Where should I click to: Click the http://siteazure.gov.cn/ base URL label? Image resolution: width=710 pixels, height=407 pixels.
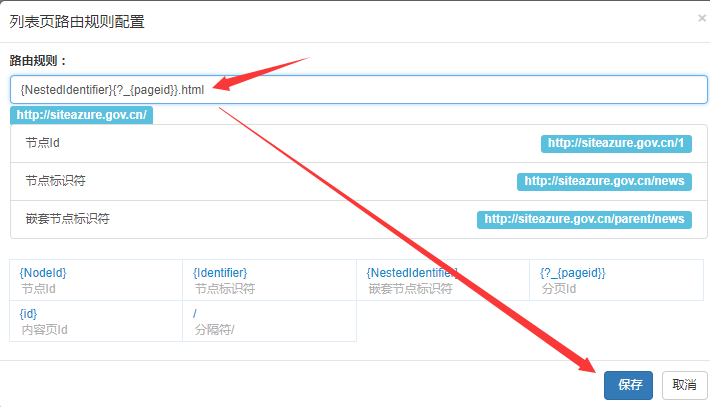[x=81, y=115]
